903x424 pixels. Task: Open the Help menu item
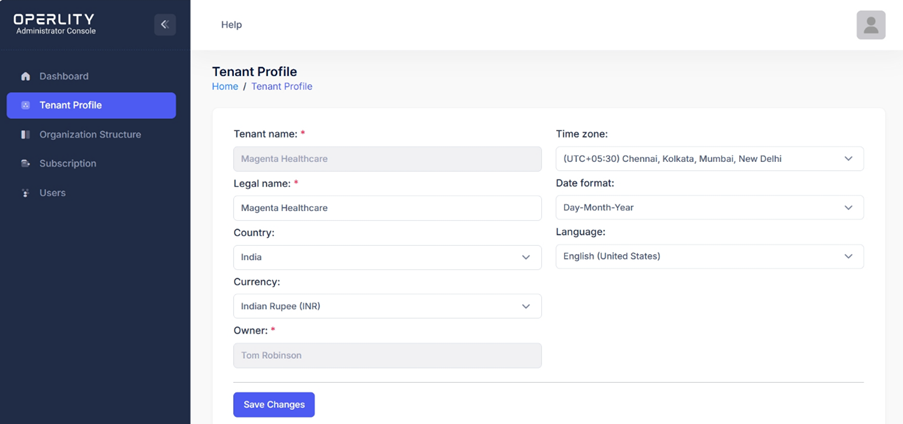(231, 25)
